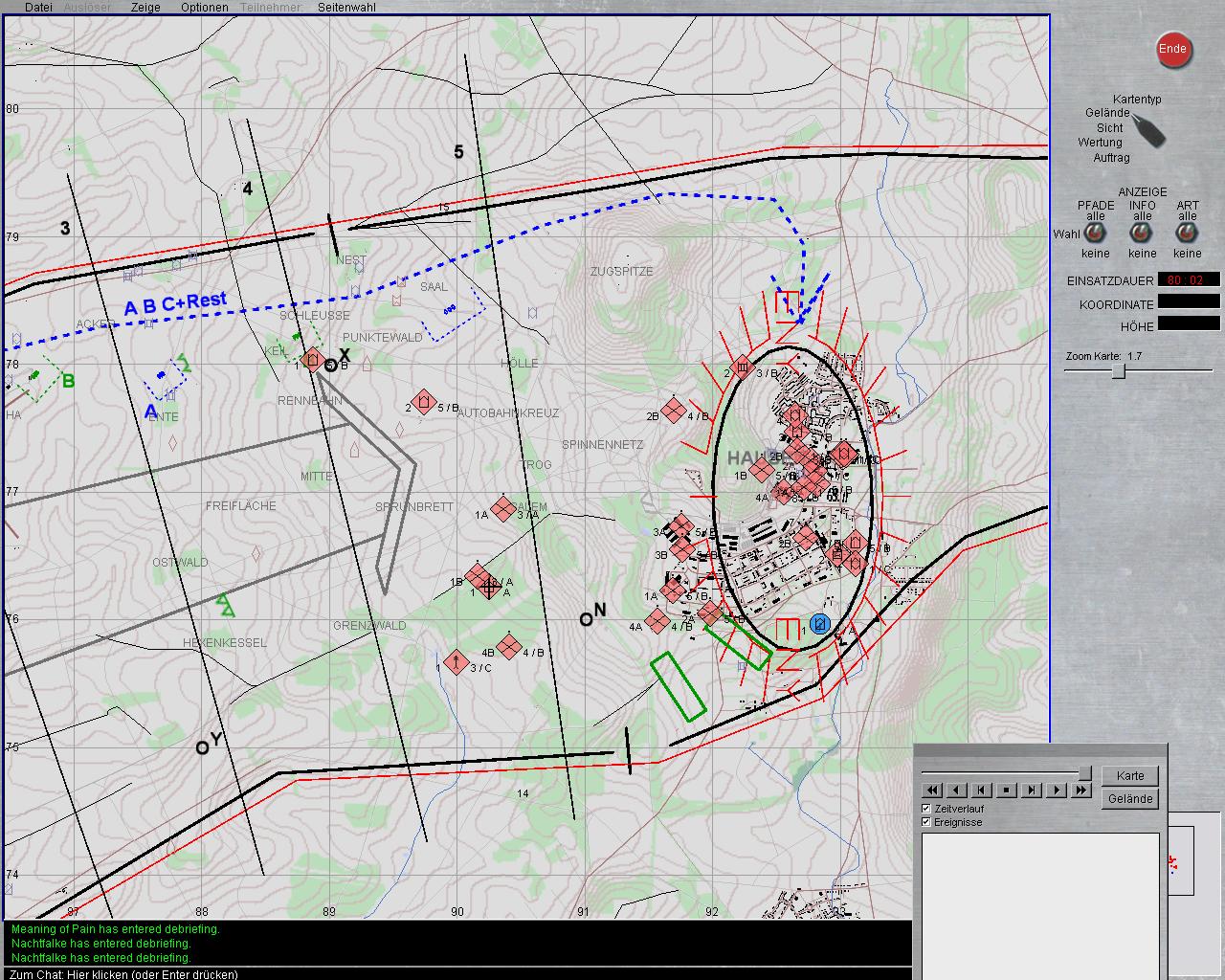Click the red Ende button
Viewport: 1225px width, 980px height.
click(1172, 50)
